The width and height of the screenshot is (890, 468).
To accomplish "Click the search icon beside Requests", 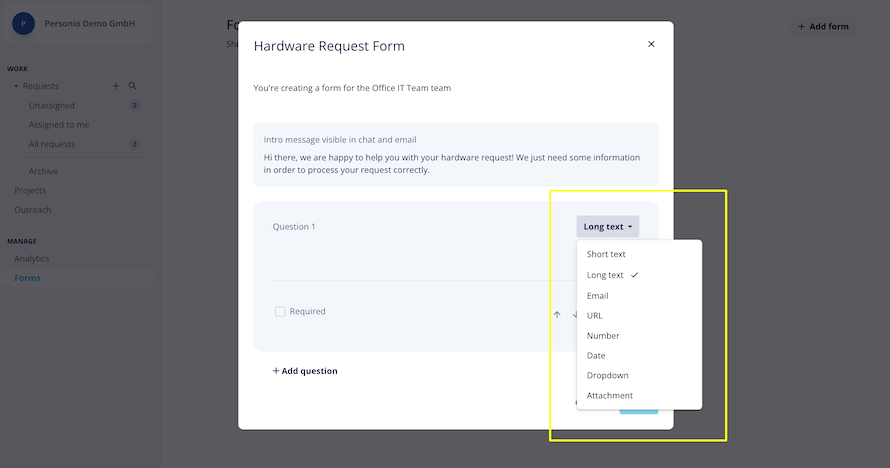I will (133, 86).
